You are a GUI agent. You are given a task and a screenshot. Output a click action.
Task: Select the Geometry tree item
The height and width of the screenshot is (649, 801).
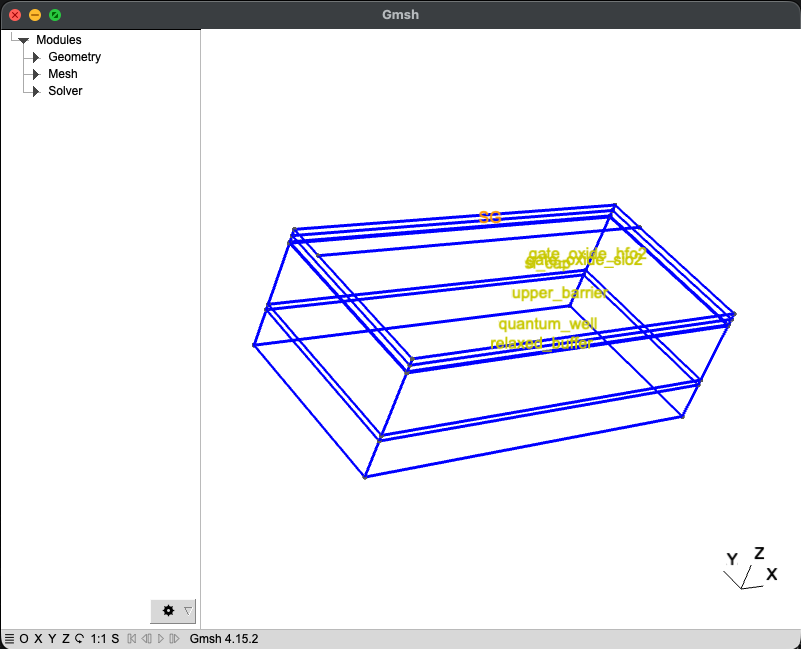coord(75,57)
